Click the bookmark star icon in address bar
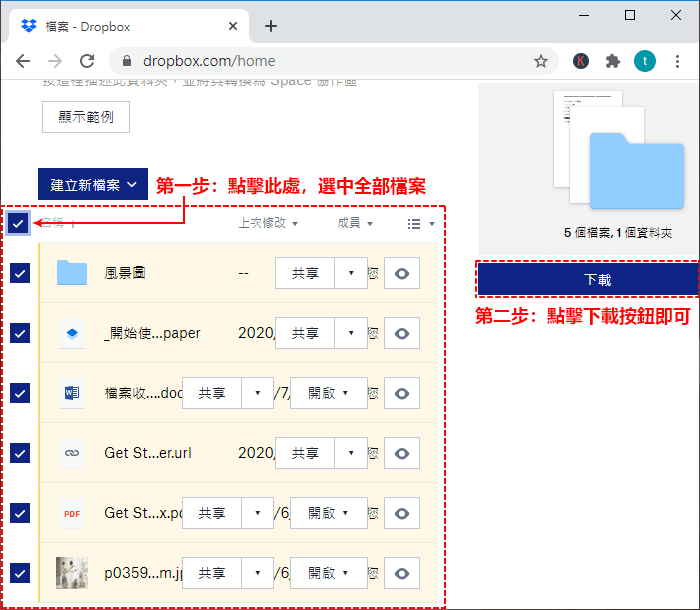This screenshot has height=610, width=700. coord(541,61)
